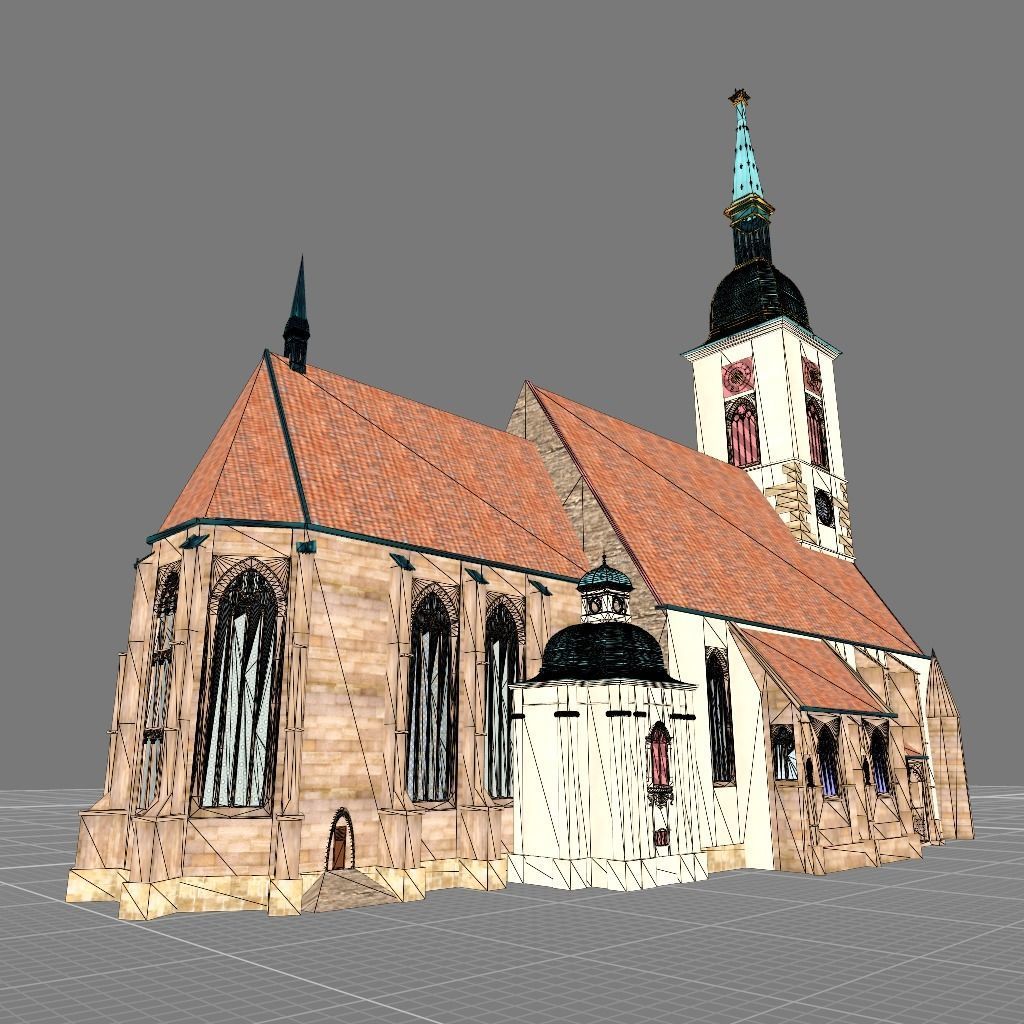Screen dimensions: 1024x1024
Task: Select the black dome of the white chapel
Action: (x=604, y=652)
